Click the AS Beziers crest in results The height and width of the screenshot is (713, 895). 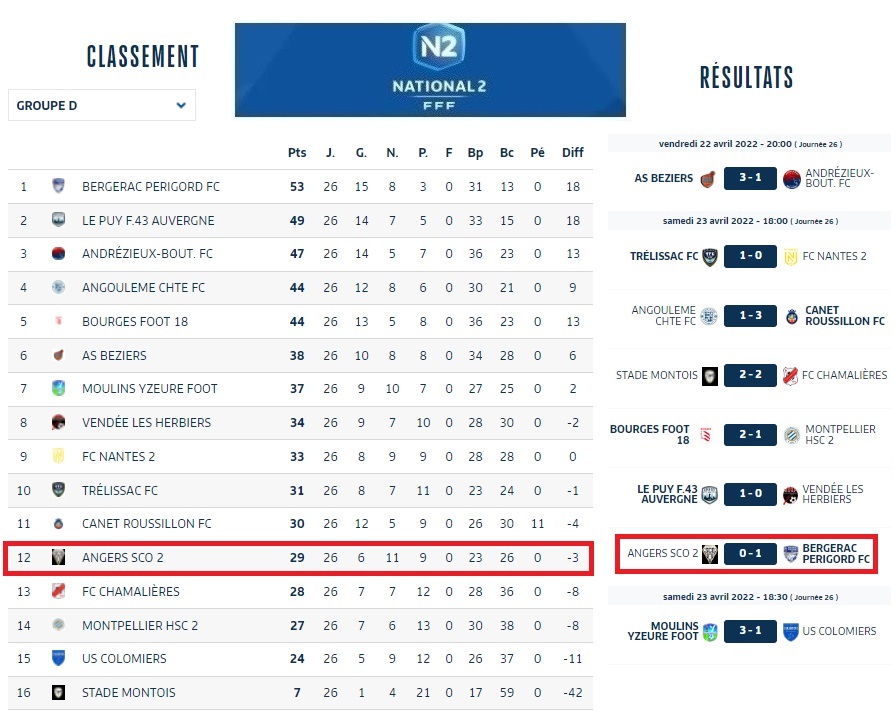[x=708, y=179]
